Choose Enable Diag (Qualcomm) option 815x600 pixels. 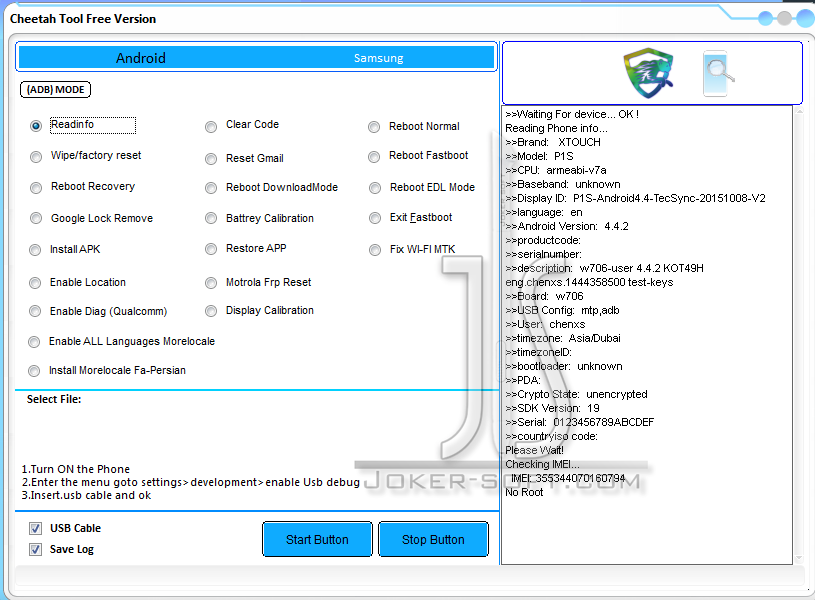[35, 311]
